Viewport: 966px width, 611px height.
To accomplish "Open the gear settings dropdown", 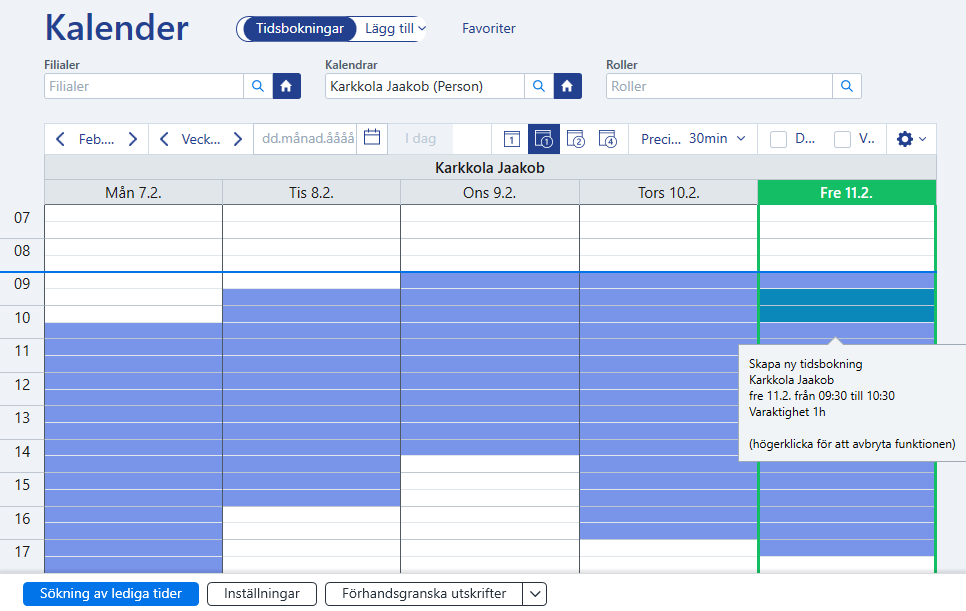I will pos(911,139).
